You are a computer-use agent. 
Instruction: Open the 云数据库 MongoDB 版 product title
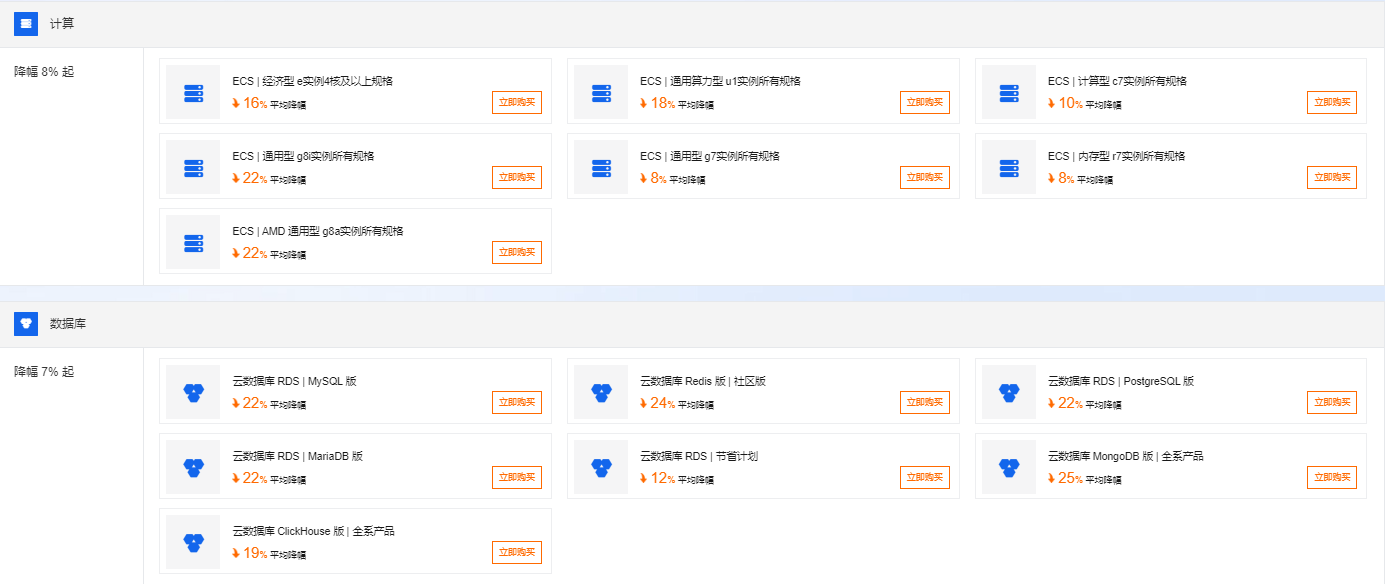click(1125, 456)
